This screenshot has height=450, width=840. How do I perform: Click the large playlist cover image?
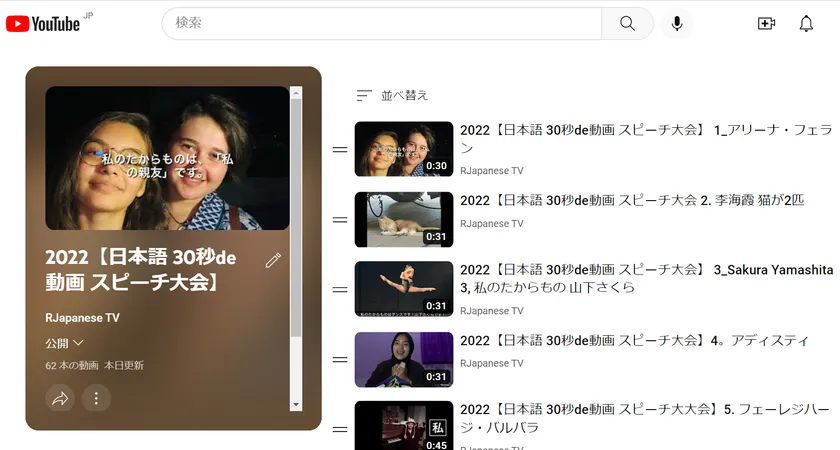click(x=167, y=158)
